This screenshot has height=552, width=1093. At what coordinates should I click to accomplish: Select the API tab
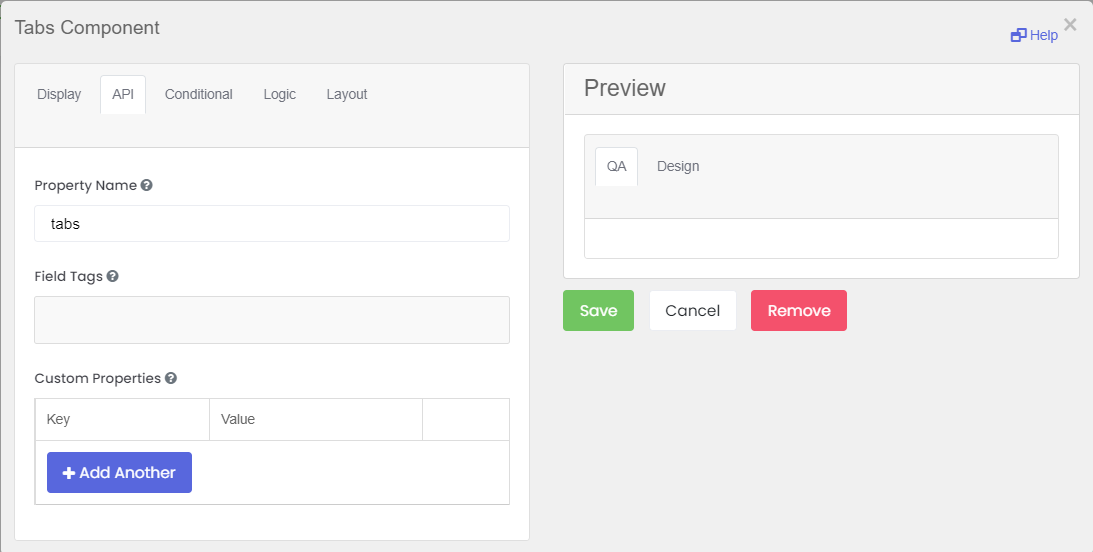pos(123,94)
